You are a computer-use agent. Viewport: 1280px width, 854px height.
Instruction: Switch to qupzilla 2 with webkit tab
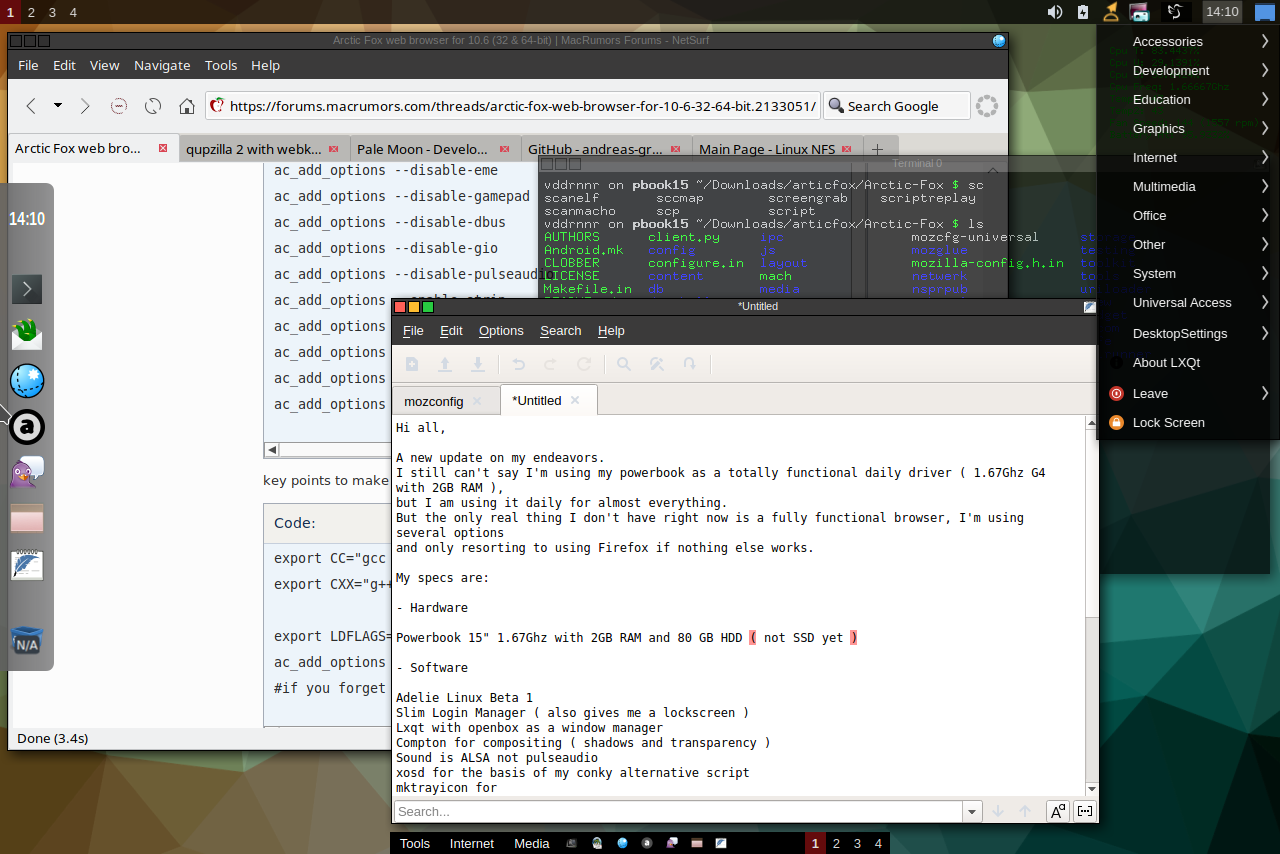(265, 149)
